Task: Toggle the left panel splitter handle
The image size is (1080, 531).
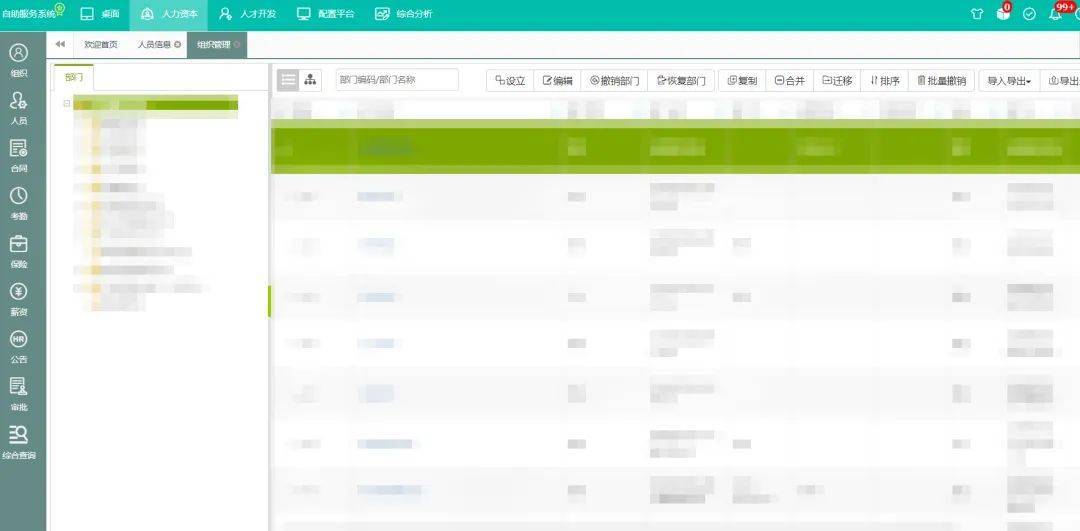Action: pyautogui.click(x=269, y=301)
